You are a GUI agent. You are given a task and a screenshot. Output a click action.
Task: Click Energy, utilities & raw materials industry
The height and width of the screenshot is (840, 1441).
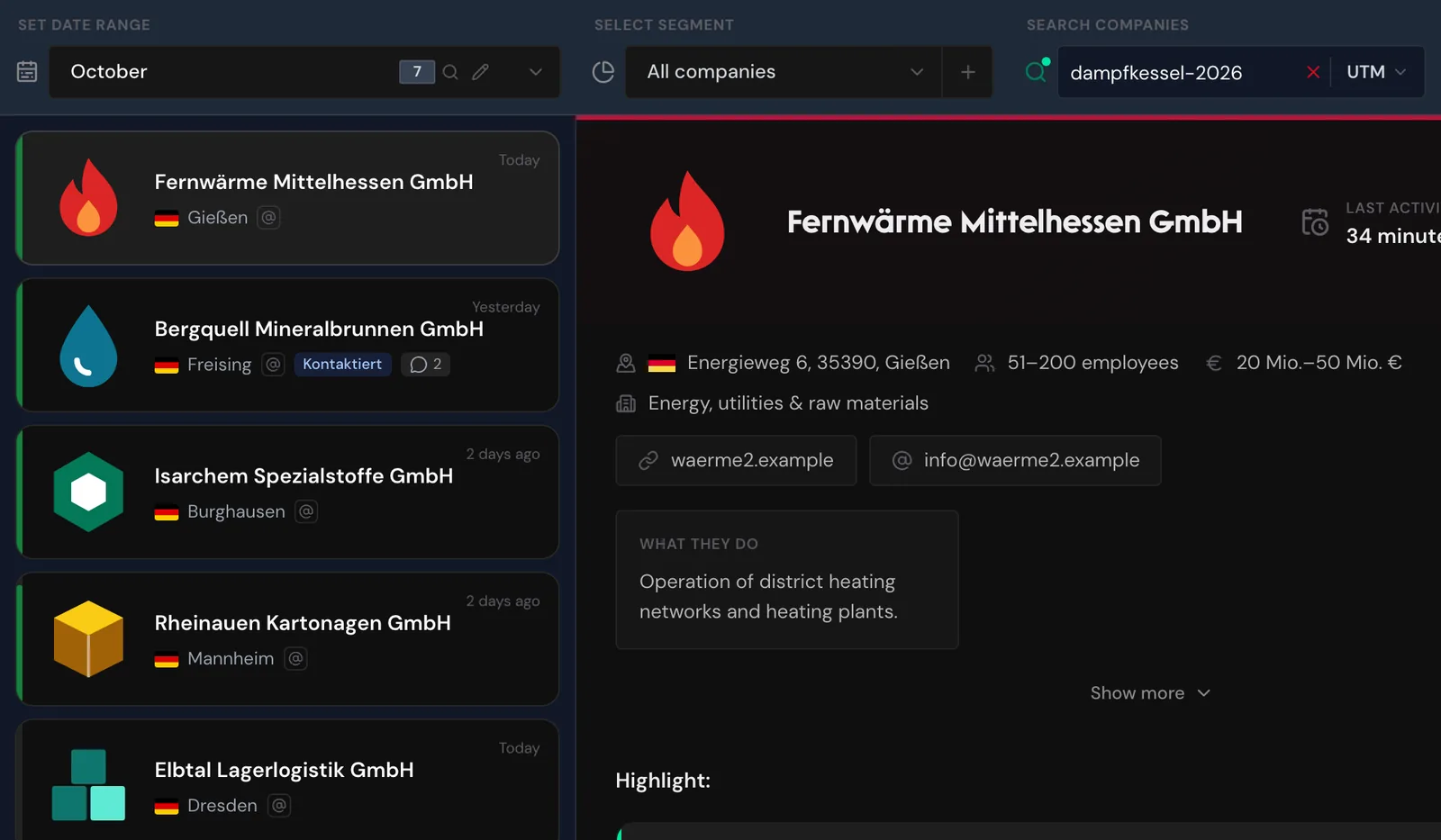coord(788,403)
